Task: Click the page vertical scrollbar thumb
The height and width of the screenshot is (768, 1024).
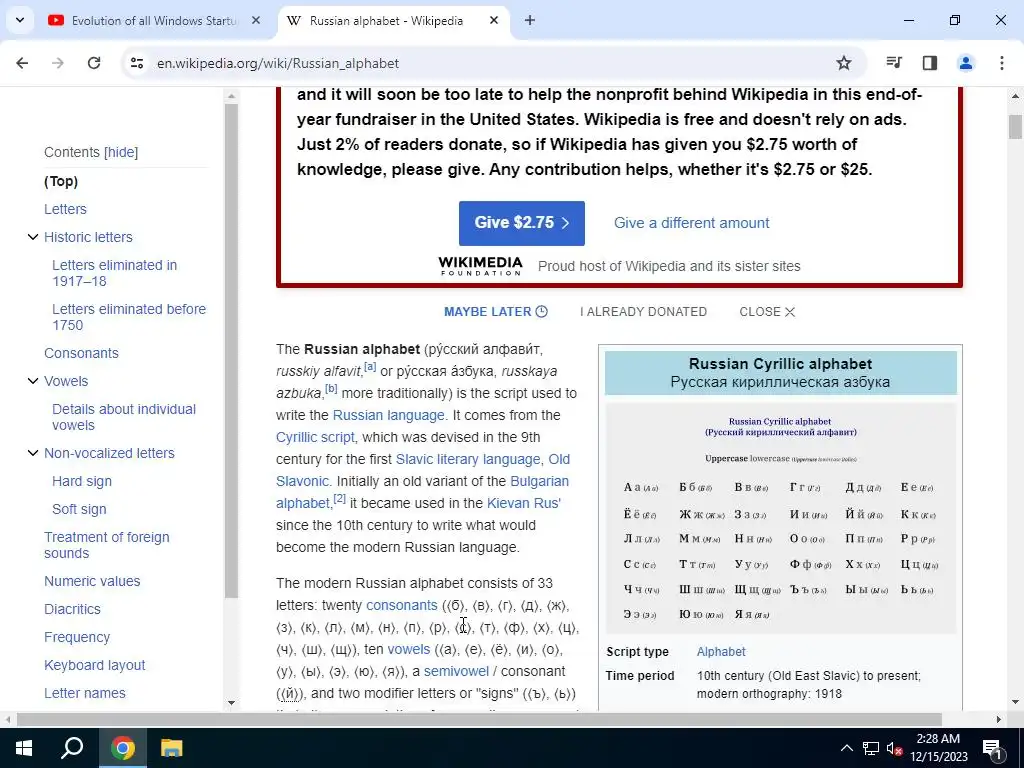Action: coord(1015,127)
